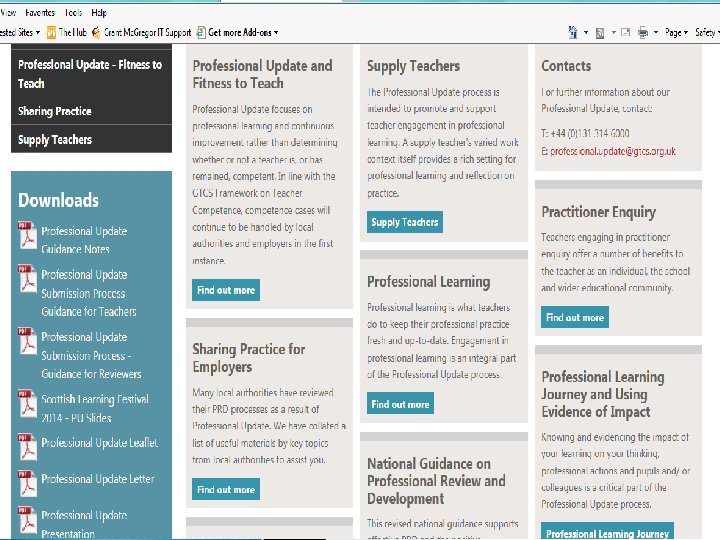Click the Professional Learning card heading
This screenshot has height=540, width=720.
[x=428, y=281]
